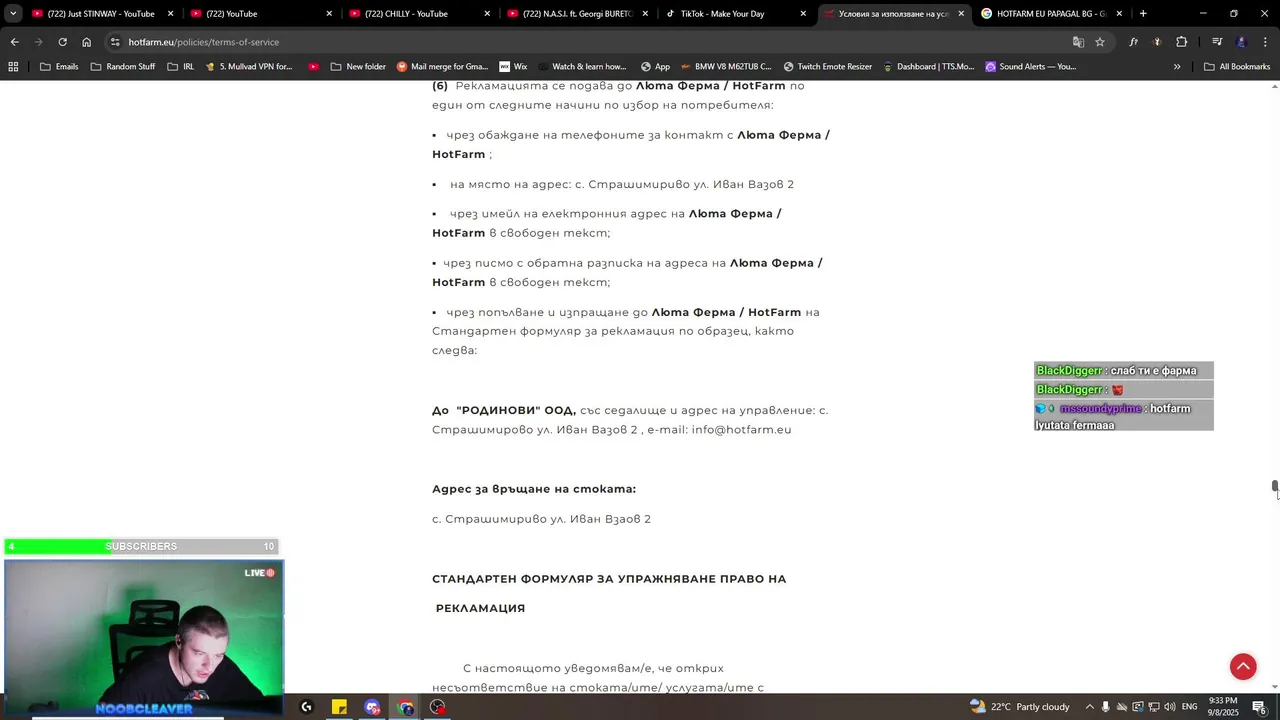Close the CHILLY YouTube tab
This screenshot has width=1280, height=720.
point(487,14)
